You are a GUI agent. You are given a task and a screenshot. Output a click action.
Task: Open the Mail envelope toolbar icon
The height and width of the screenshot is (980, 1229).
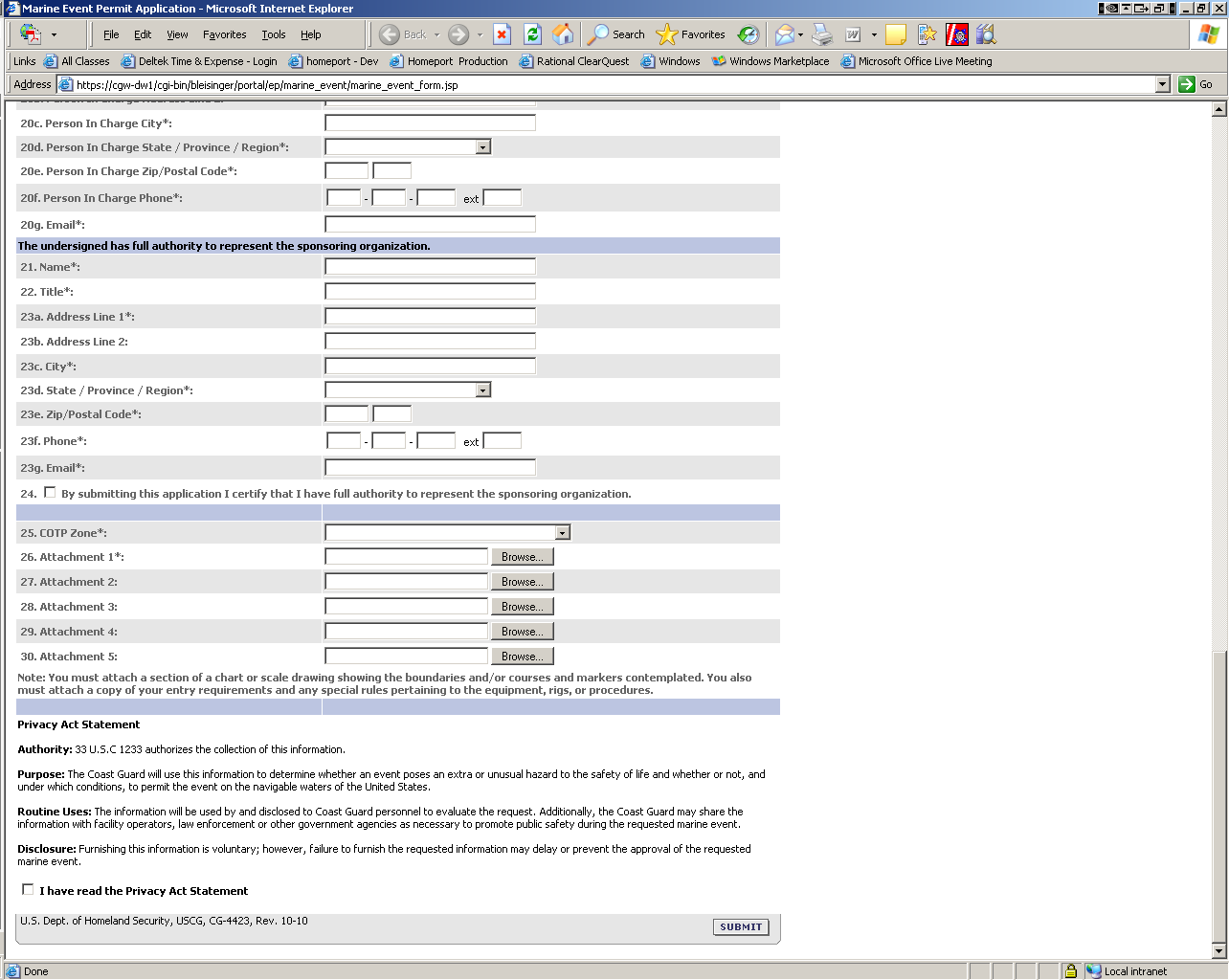pyautogui.click(x=784, y=34)
